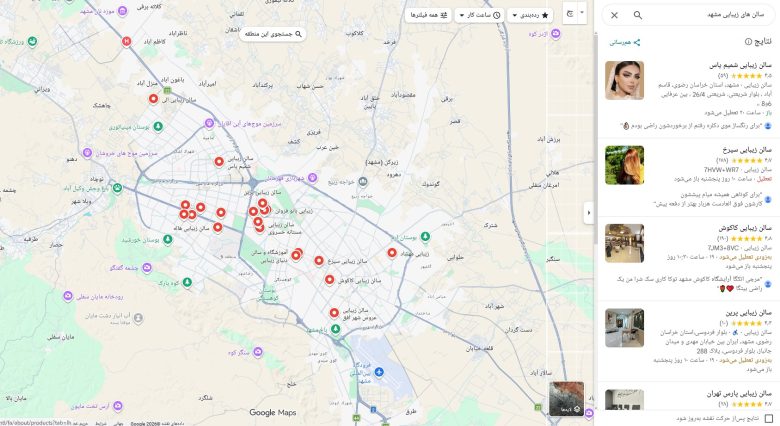Click the info icon beside the results heading
The width and height of the screenshot is (780, 426).
[x=748, y=42]
